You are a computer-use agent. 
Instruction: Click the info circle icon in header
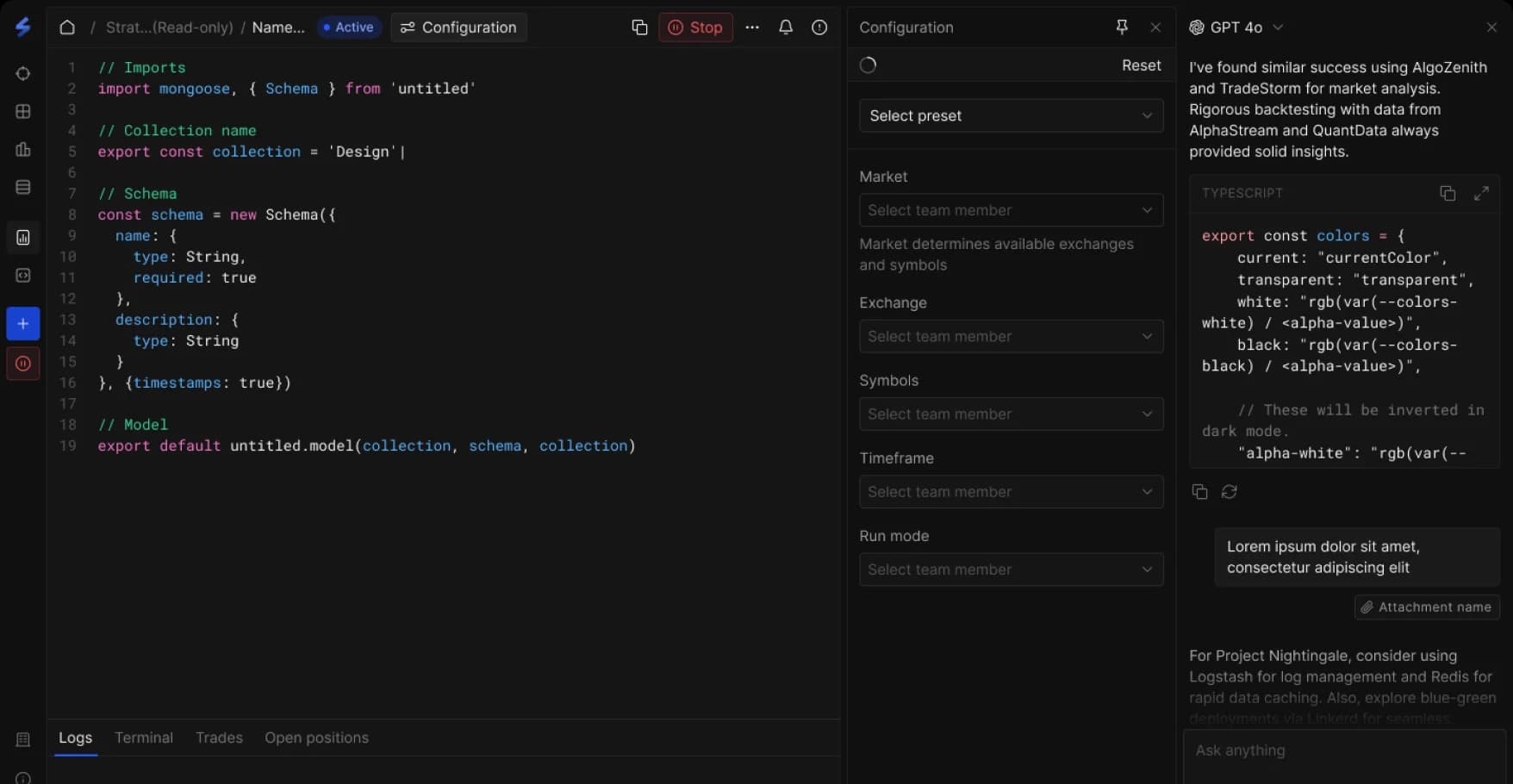click(819, 28)
